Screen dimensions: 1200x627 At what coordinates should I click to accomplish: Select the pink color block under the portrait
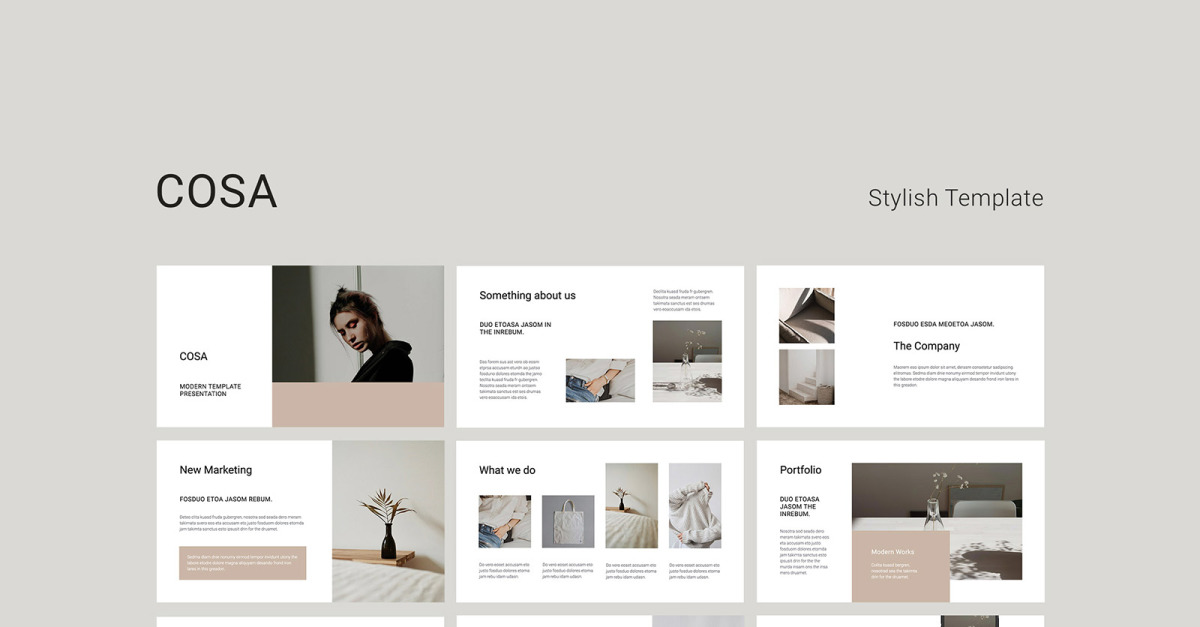pyautogui.click(x=358, y=404)
